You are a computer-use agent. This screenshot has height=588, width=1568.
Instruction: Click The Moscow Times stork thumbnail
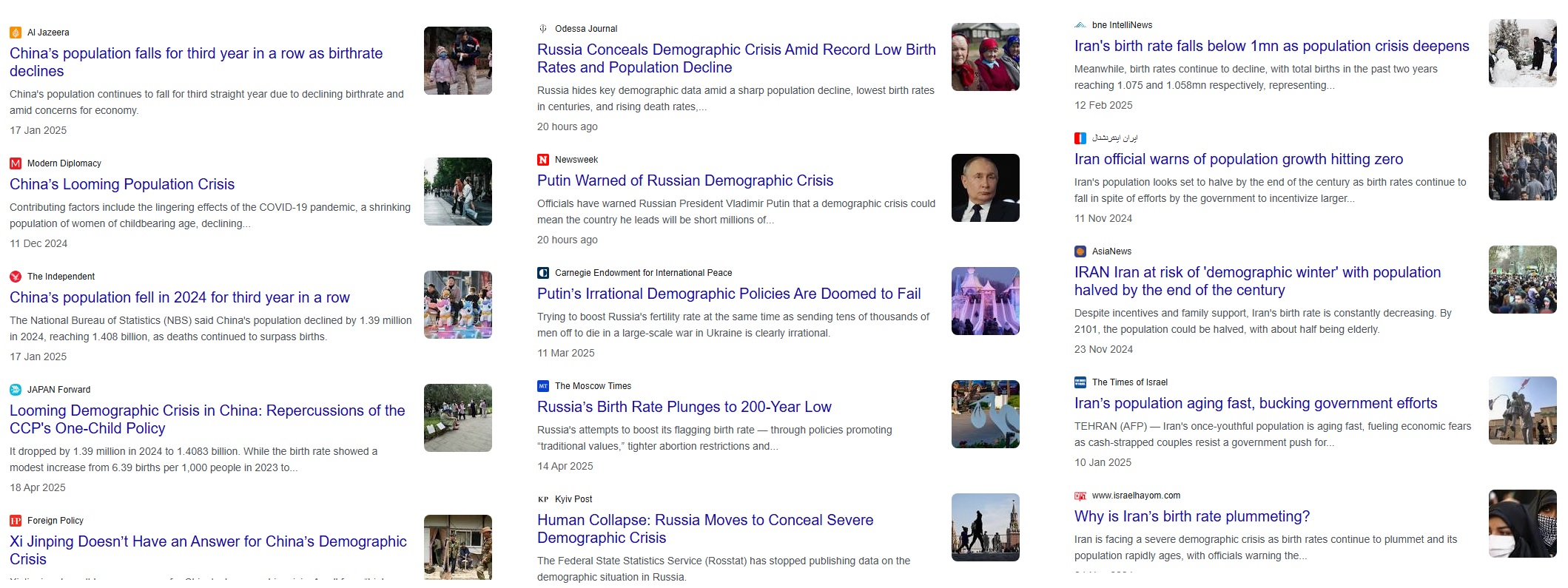click(986, 414)
